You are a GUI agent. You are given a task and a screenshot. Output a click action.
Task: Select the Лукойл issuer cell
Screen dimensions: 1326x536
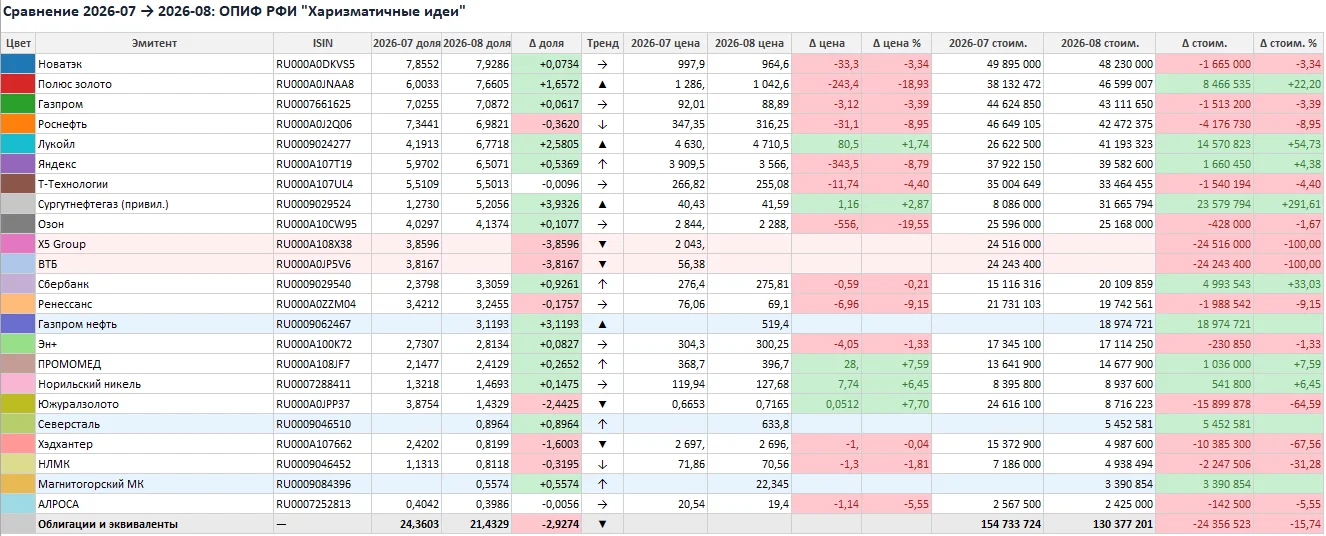pyautogui.click(x=154, y=144)
